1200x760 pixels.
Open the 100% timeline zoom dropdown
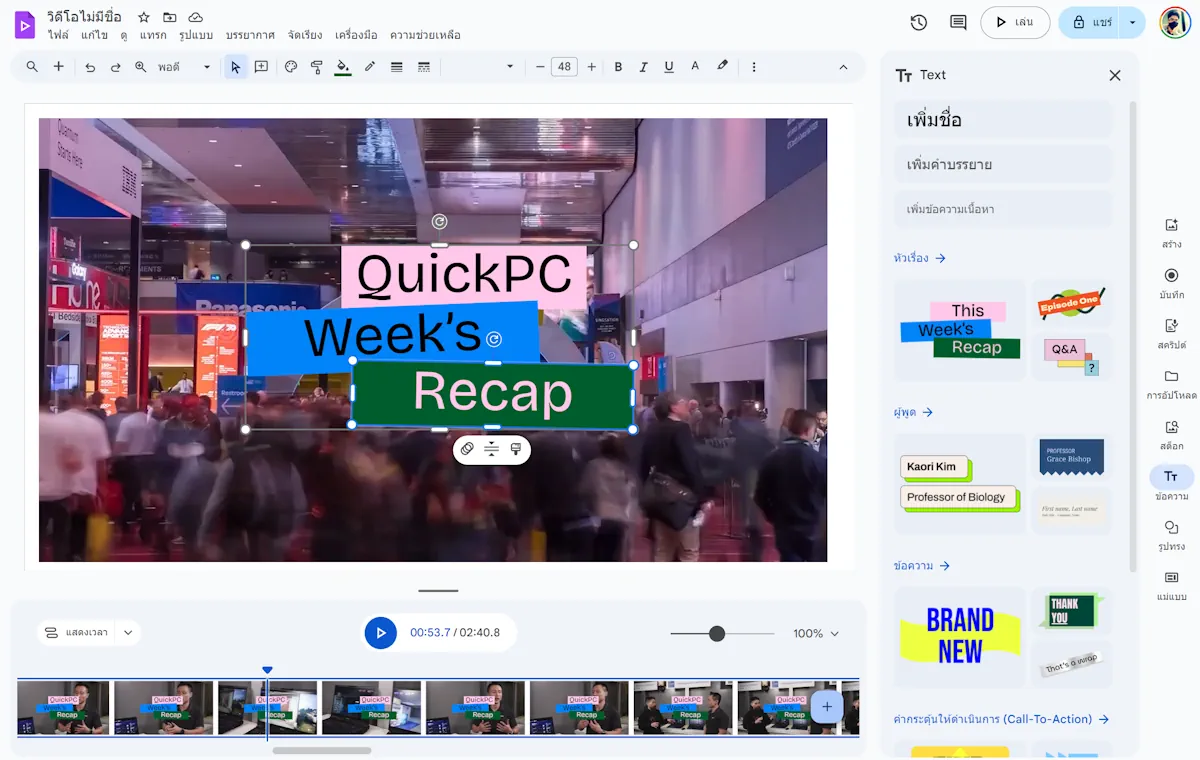click(x=815, y=633)
